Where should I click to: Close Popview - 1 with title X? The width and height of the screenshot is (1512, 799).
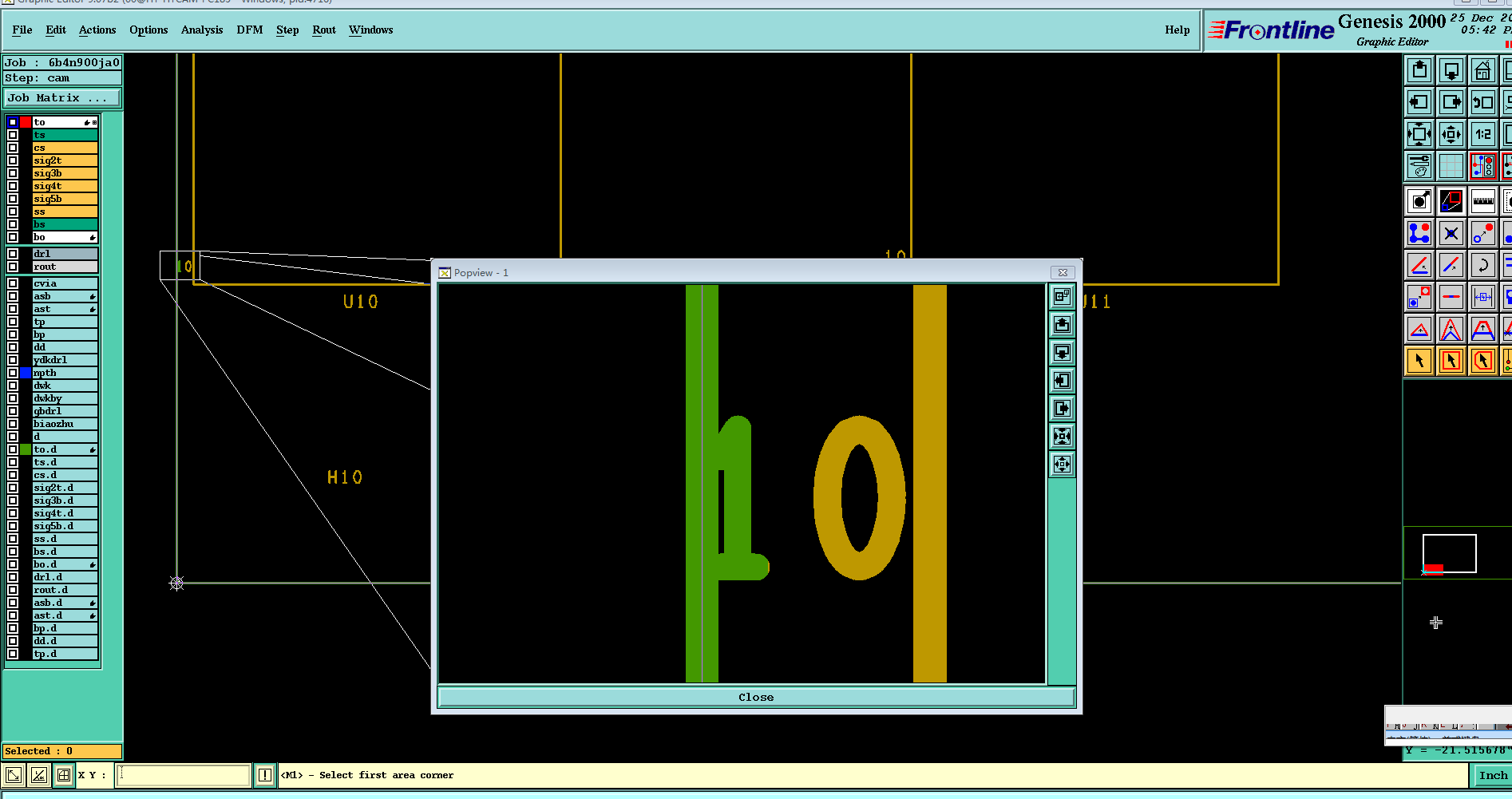1063,273
